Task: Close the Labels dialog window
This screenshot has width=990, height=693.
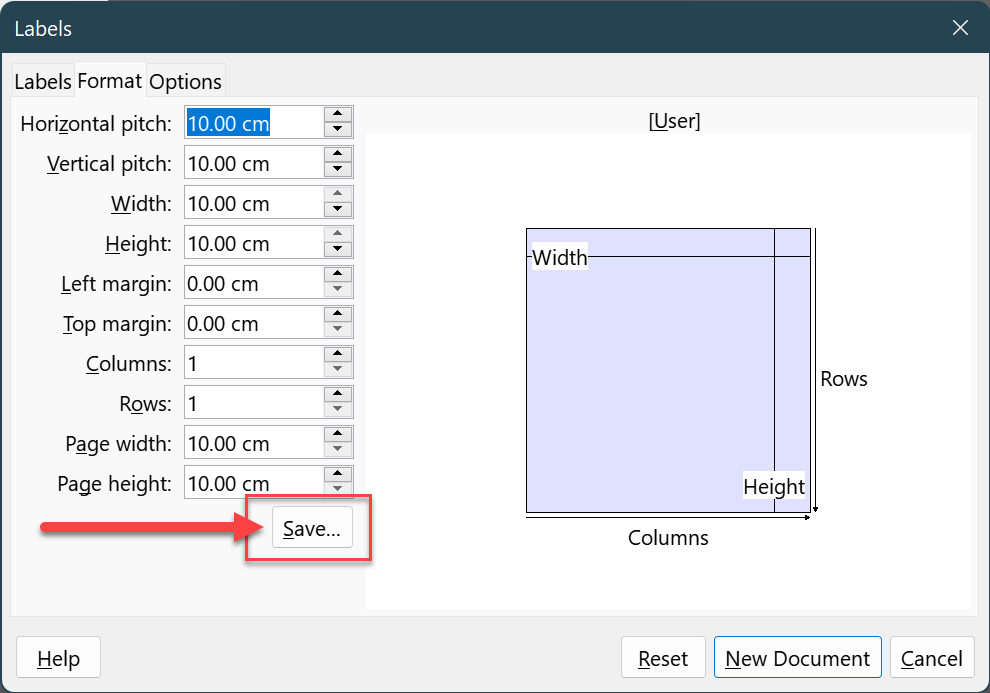Action: (x=960, y=28)
